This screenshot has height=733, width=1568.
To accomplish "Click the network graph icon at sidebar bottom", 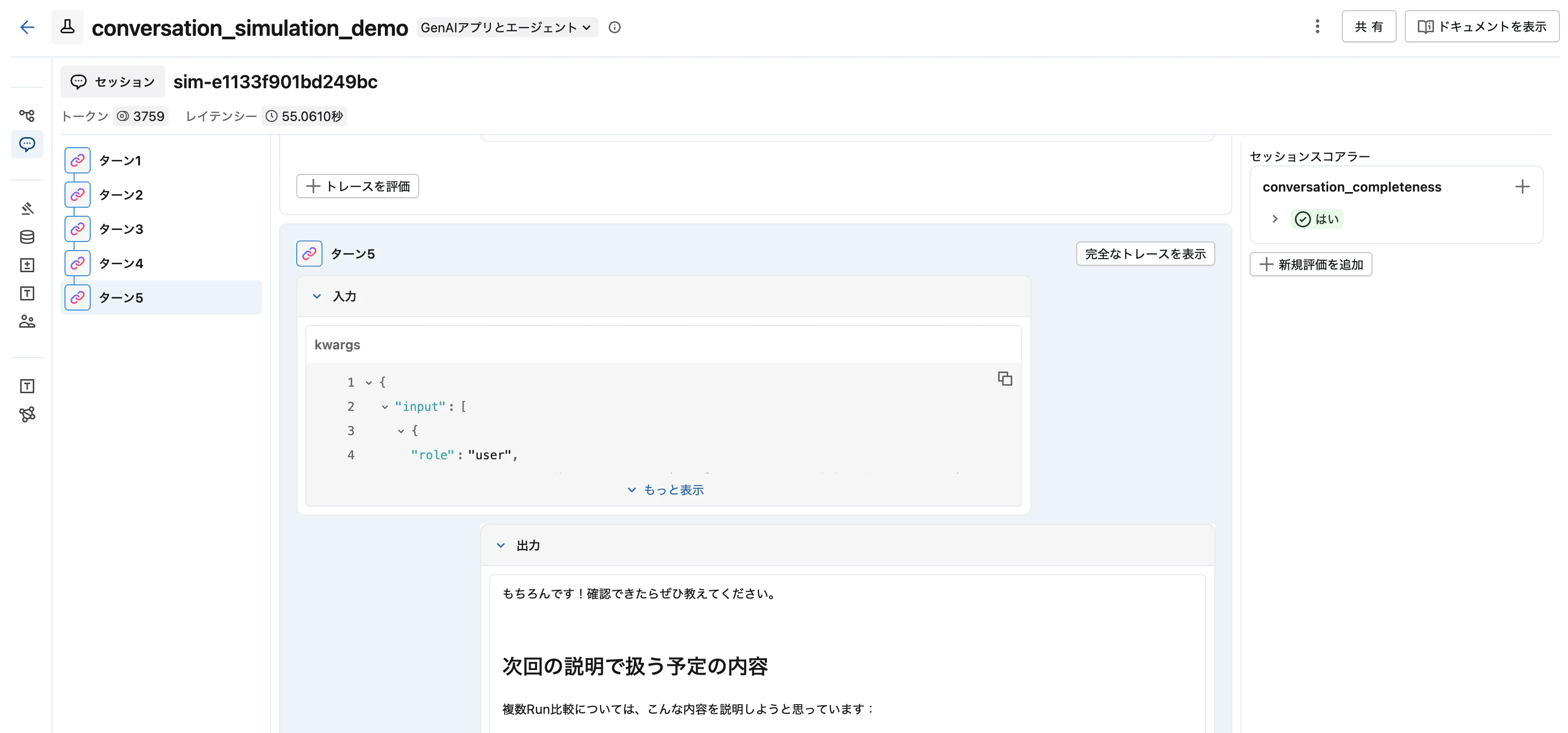I will (27, 414).
